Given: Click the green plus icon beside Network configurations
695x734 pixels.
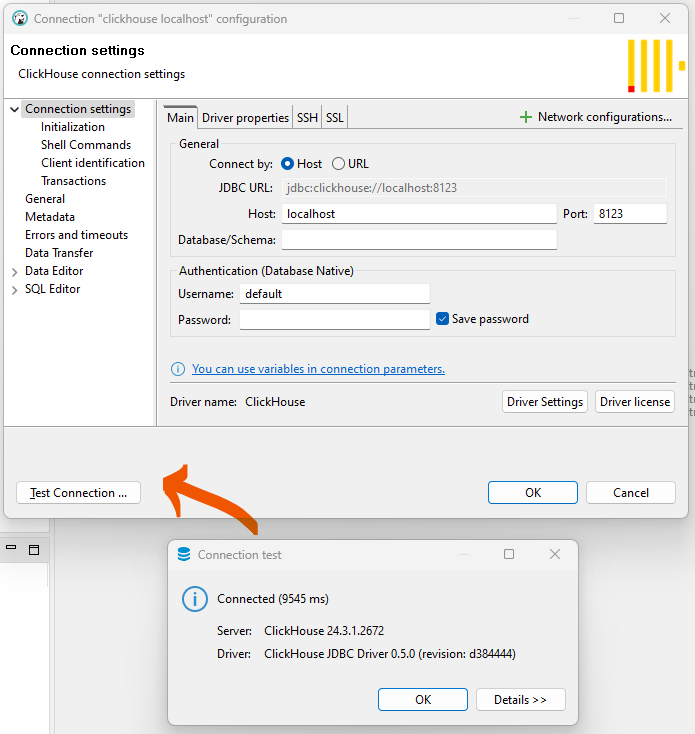Looking at the screenshot, I should click(526, 117).
